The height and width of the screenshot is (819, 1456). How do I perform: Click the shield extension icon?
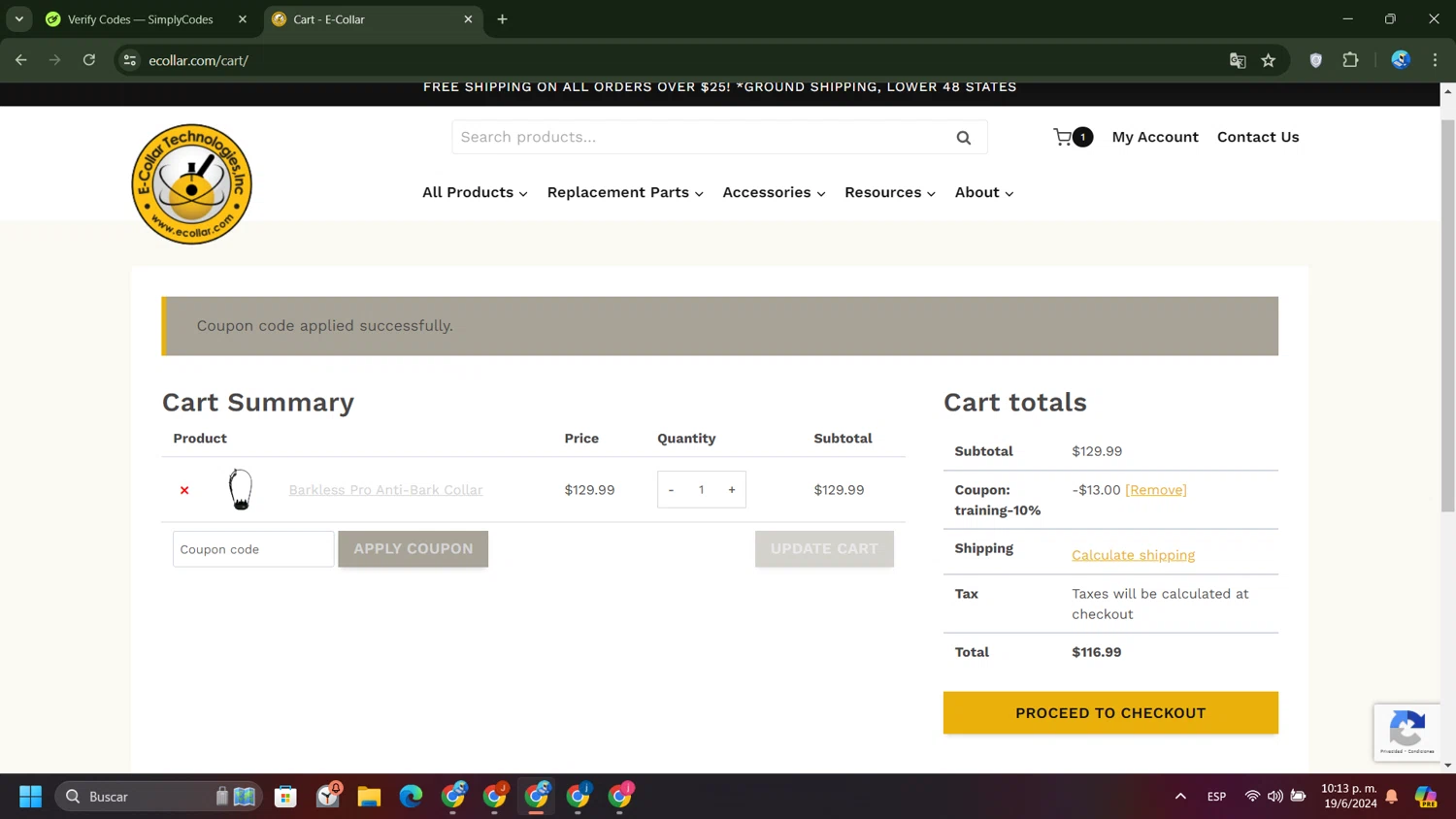tap(1316, 60)
